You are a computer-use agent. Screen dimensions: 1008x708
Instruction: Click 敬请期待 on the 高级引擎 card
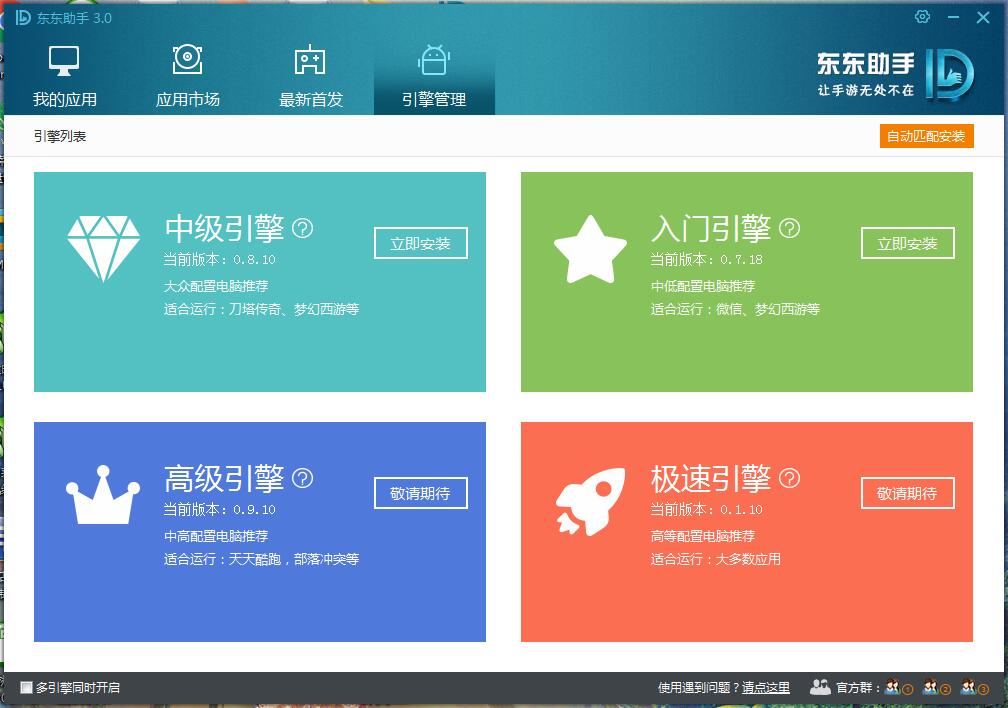pyautogui.click(x=420, y=493)
